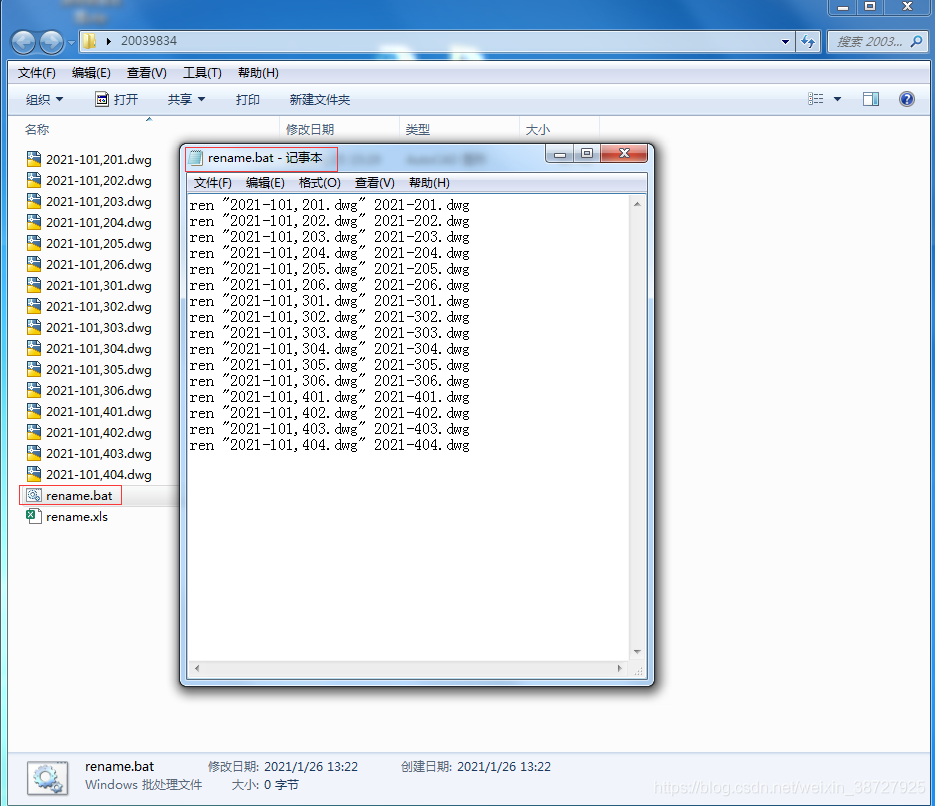The image size is (935, 806).
Task: Click the refresh button next to address bar
Action: 808,42
